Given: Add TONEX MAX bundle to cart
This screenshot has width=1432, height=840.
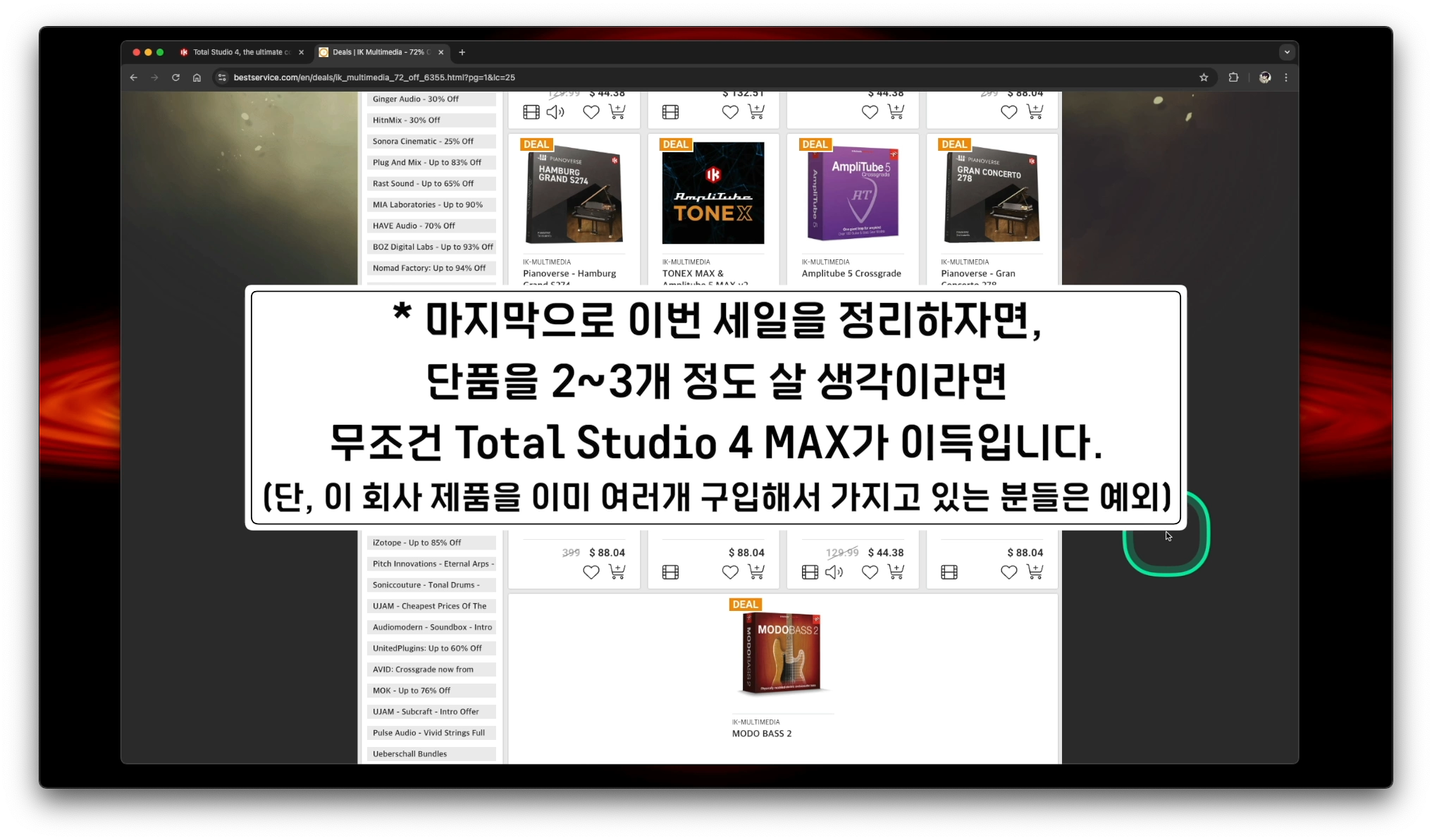Looking at the screenshot, I should [x=756, y=572].
